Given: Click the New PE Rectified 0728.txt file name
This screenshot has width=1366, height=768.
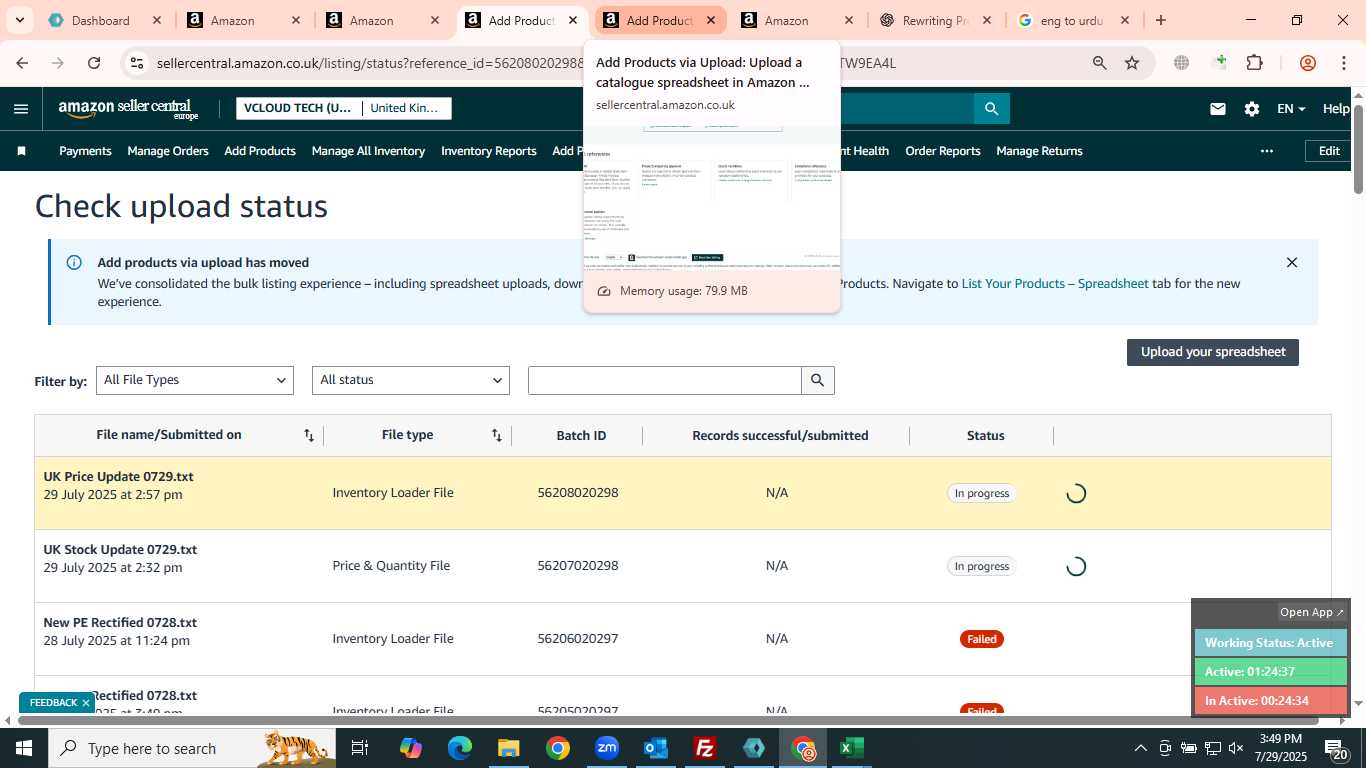Looking at the screenshot, I should point(118,623).
